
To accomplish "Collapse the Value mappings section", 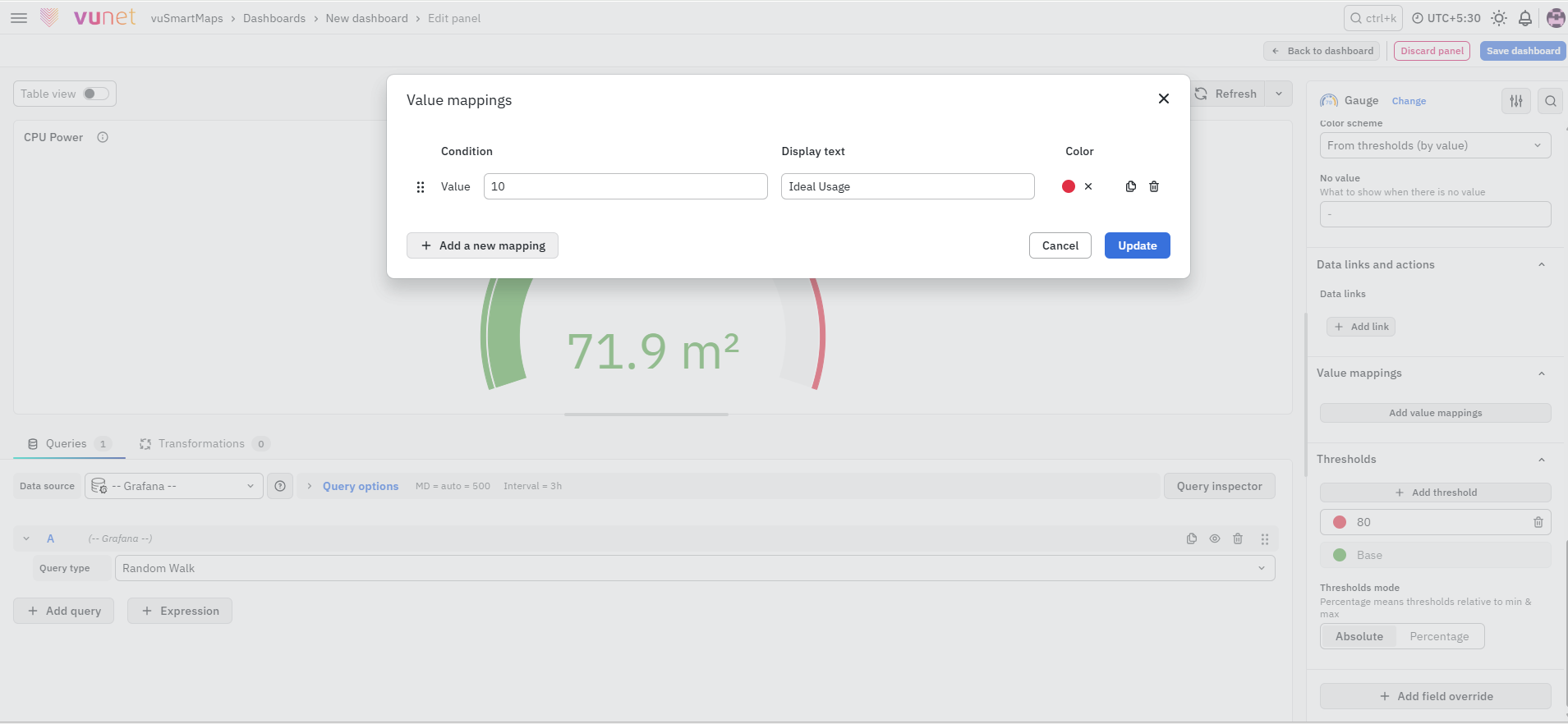I will (1542, 373).
